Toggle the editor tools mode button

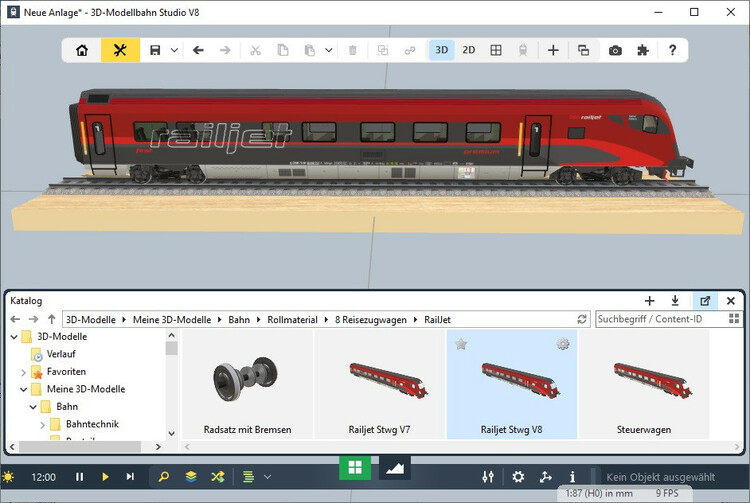(x=120, y=50)
